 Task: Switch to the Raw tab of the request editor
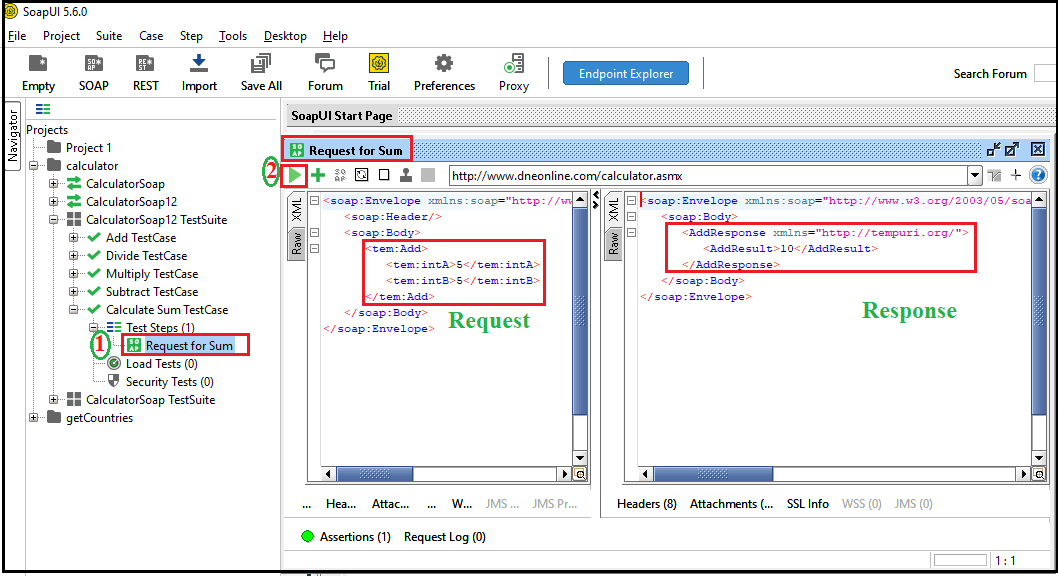296,243
